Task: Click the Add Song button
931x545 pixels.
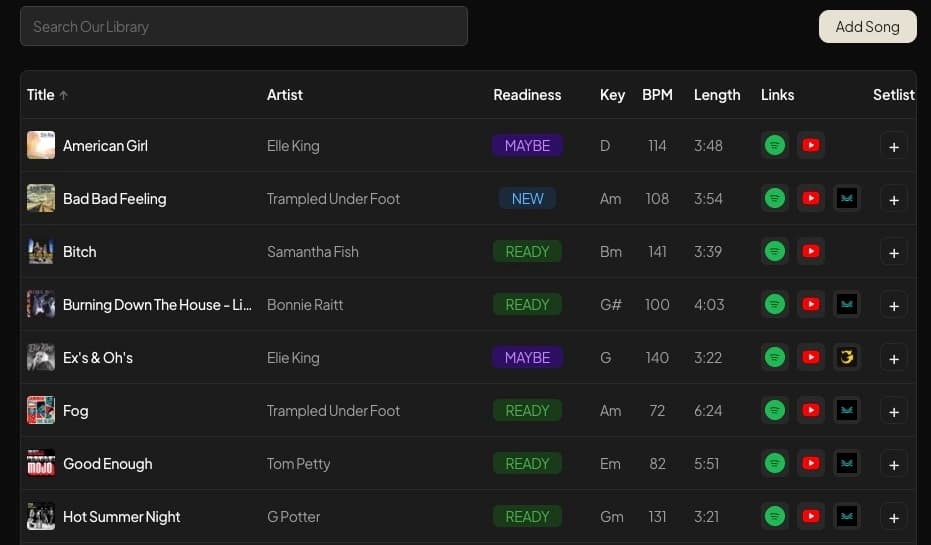Action: (x=867, y=27)
